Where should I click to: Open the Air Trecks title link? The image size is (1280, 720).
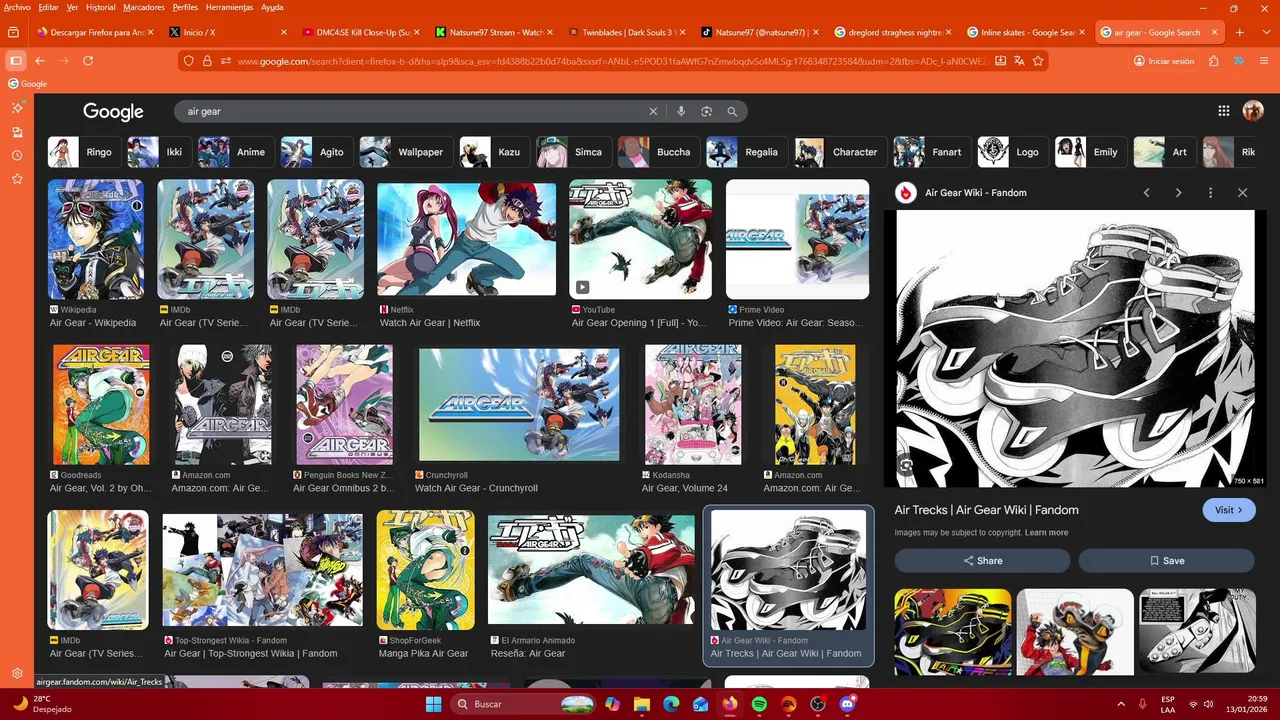(x=986, y=510)
